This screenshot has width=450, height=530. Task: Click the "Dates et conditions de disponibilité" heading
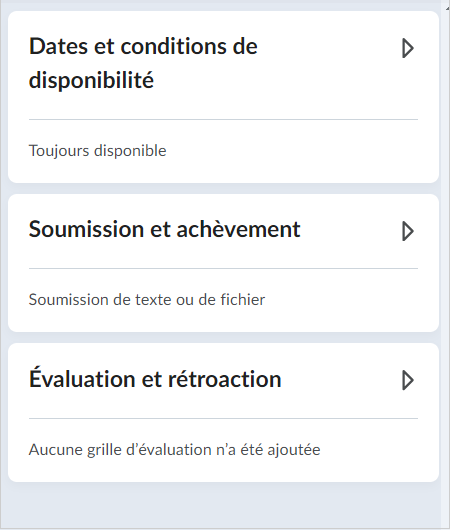[x=143, y=63]
